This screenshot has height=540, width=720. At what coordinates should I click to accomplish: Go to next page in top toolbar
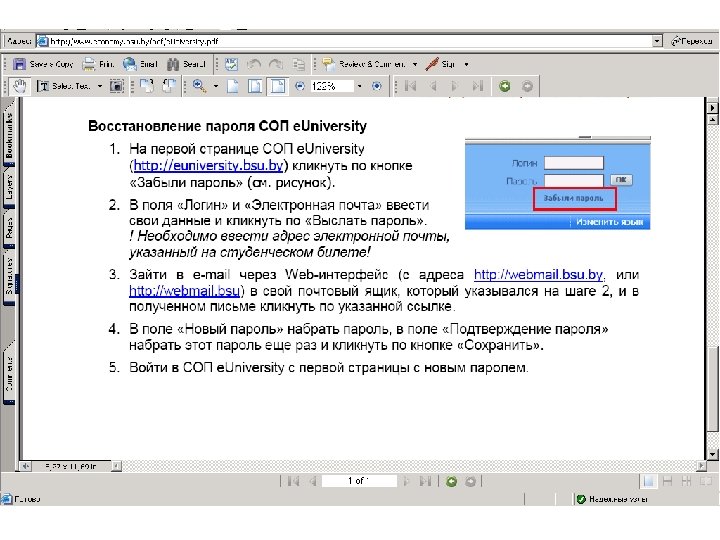[x=455, y=86]
